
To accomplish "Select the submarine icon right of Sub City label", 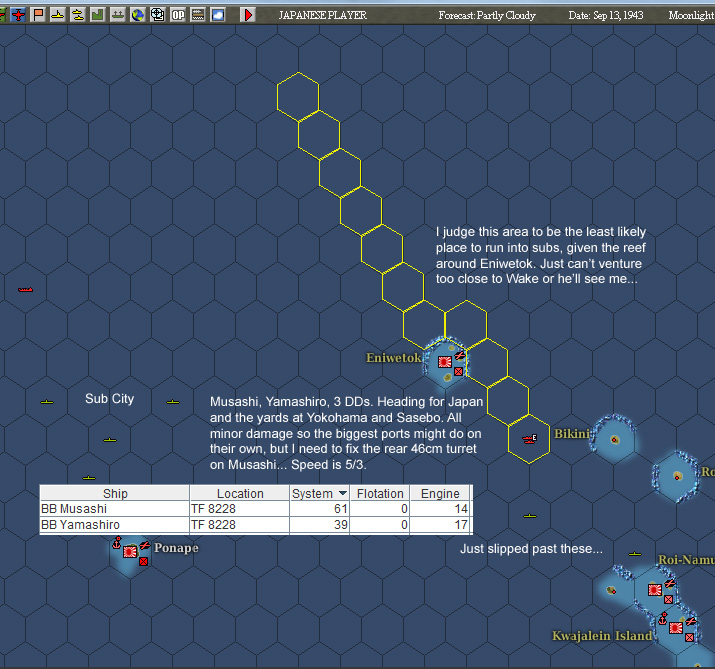I will [x=173, y=402].
